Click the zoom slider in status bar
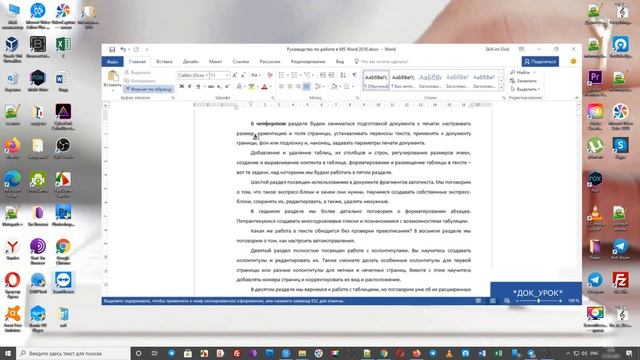This screenshot has height=360, width=640. click(539, 301)
